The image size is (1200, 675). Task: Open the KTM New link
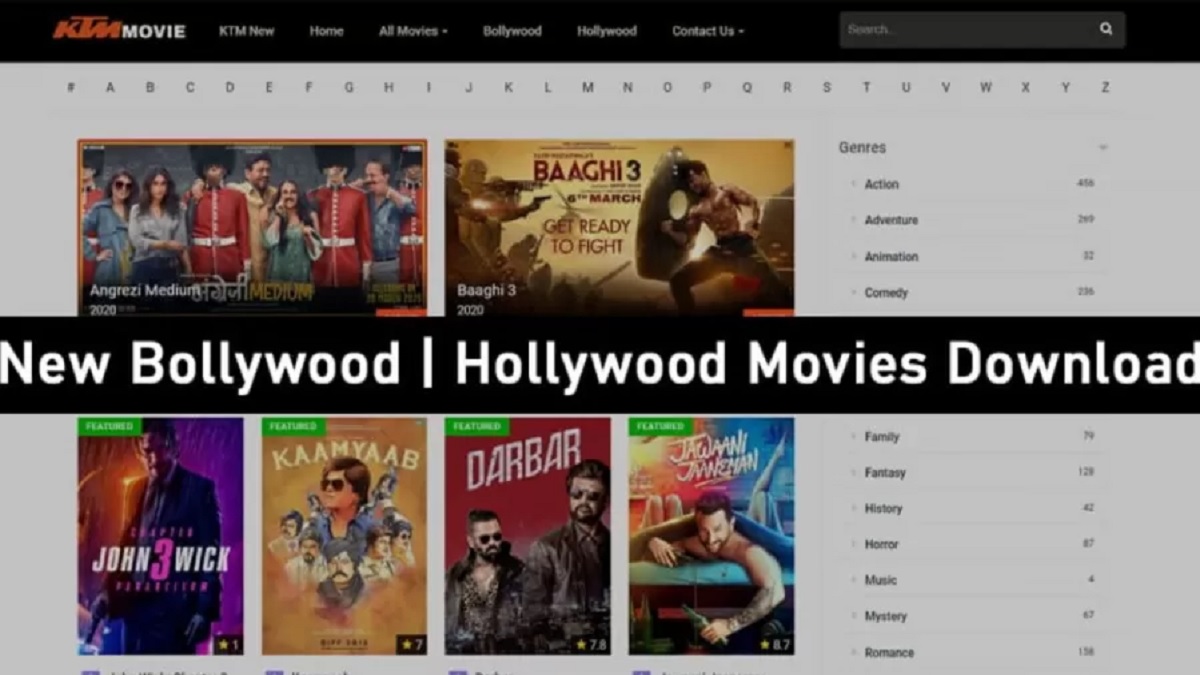246,31
